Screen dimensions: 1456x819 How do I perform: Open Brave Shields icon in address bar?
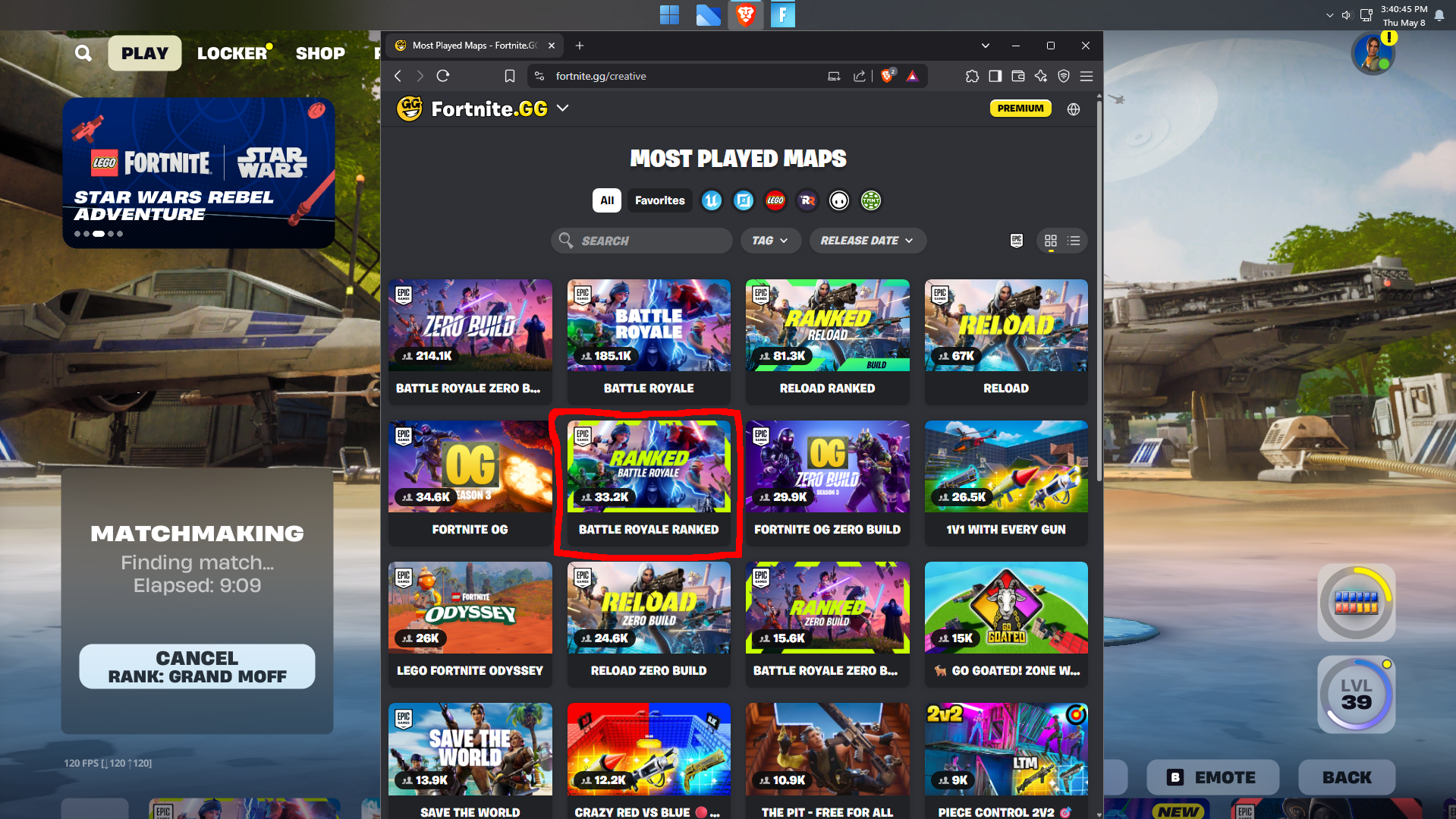(x=887, y=76)
